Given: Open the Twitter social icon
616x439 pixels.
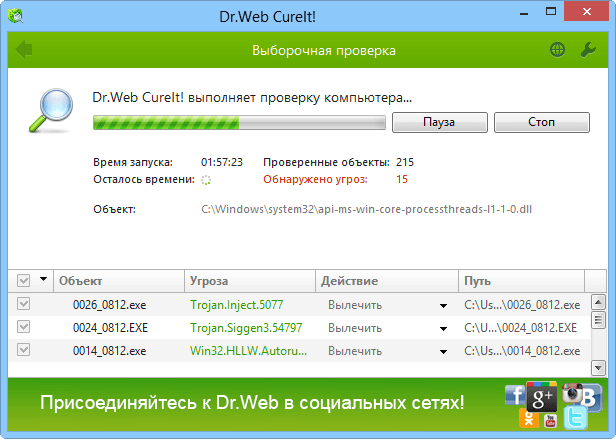Looking at the screenshot, I should [x=576, y=418].
